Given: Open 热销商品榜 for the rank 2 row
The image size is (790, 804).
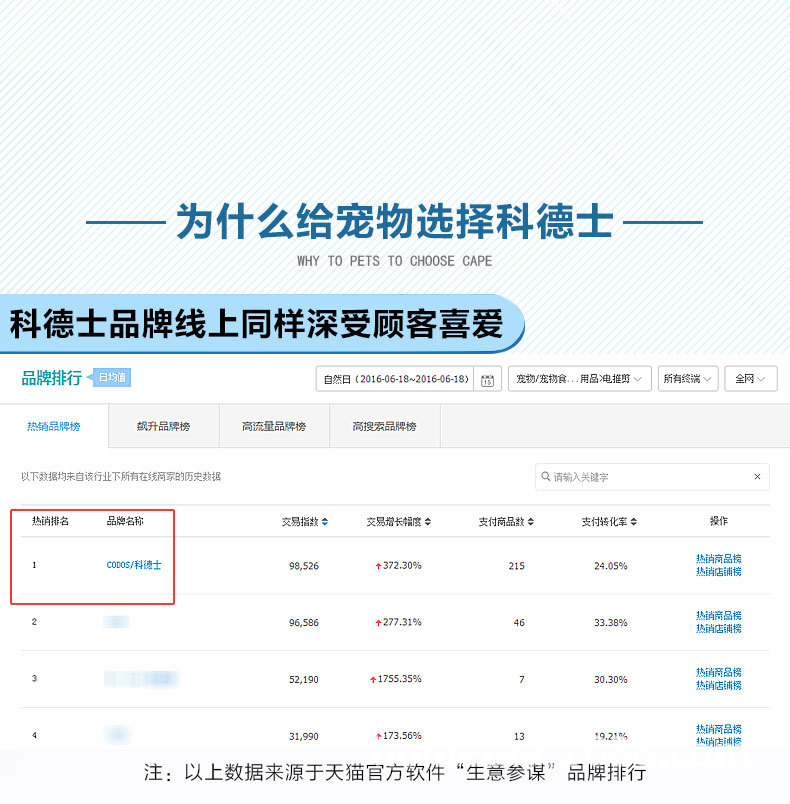Looking at the screenshot, I should (719, 615).
